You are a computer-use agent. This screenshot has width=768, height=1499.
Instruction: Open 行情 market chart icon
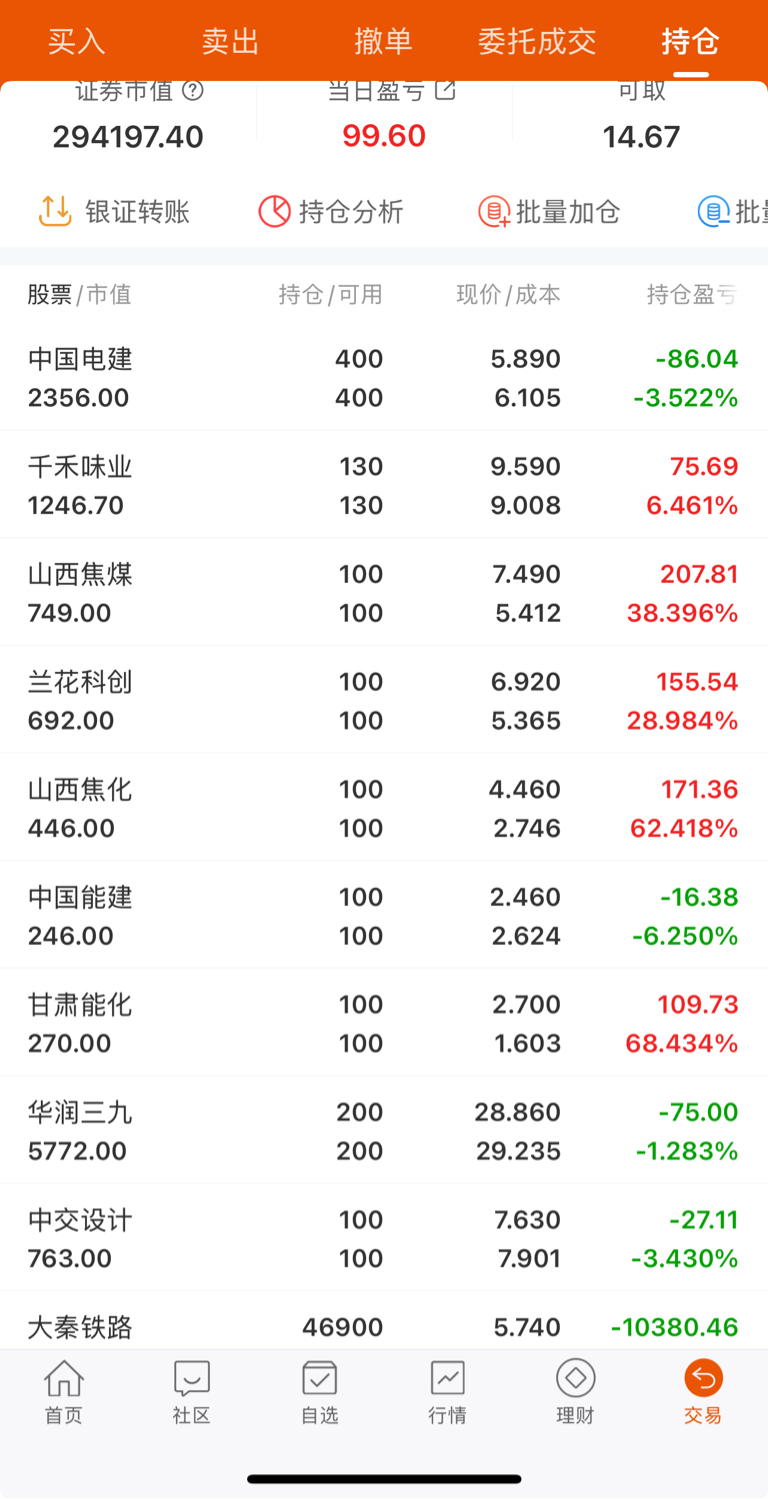click(x=447, y=1391)
